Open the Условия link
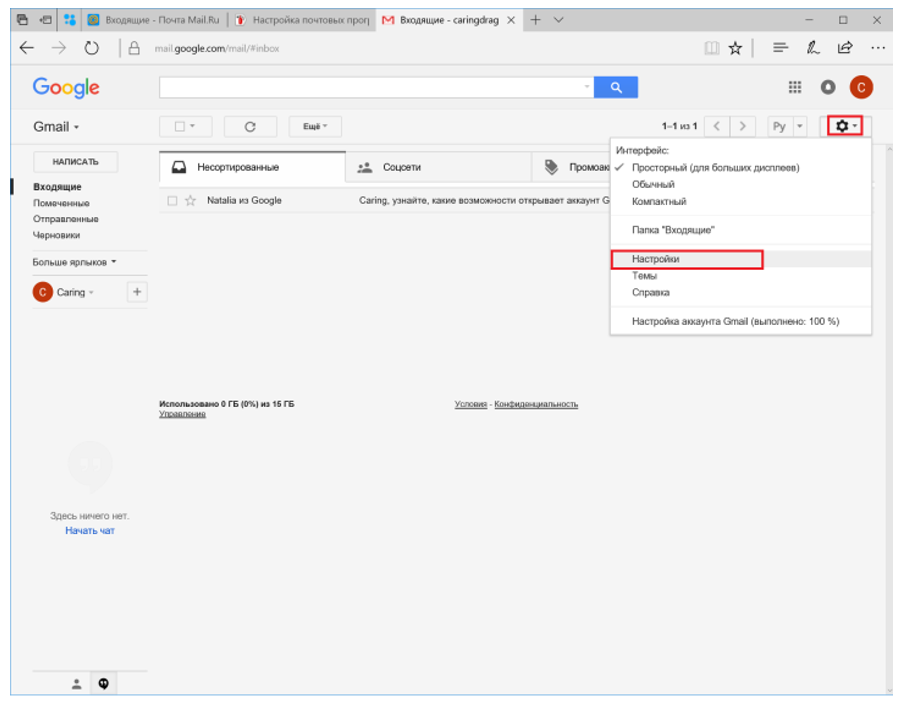Viewport: 909px width, 709px height. 471,404
